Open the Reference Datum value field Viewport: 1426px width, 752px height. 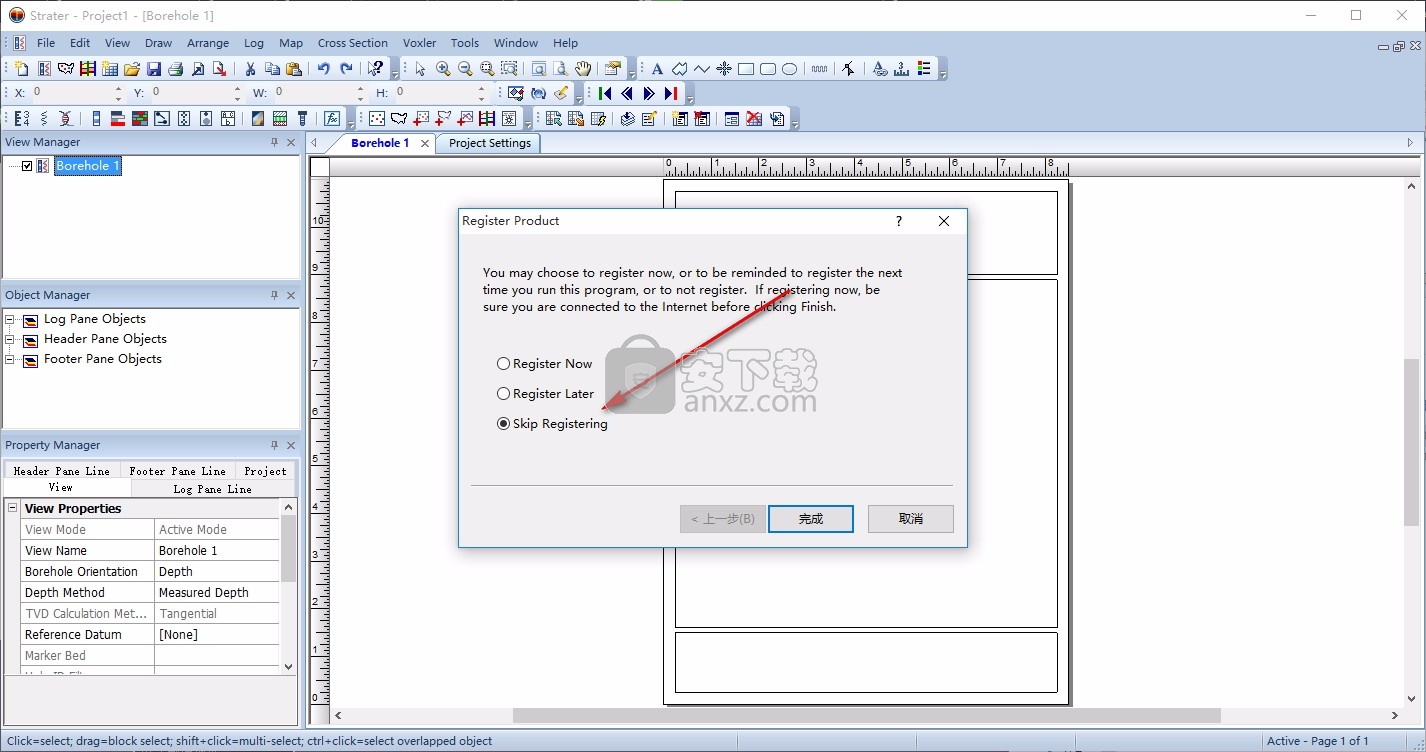tap(217, 635)
